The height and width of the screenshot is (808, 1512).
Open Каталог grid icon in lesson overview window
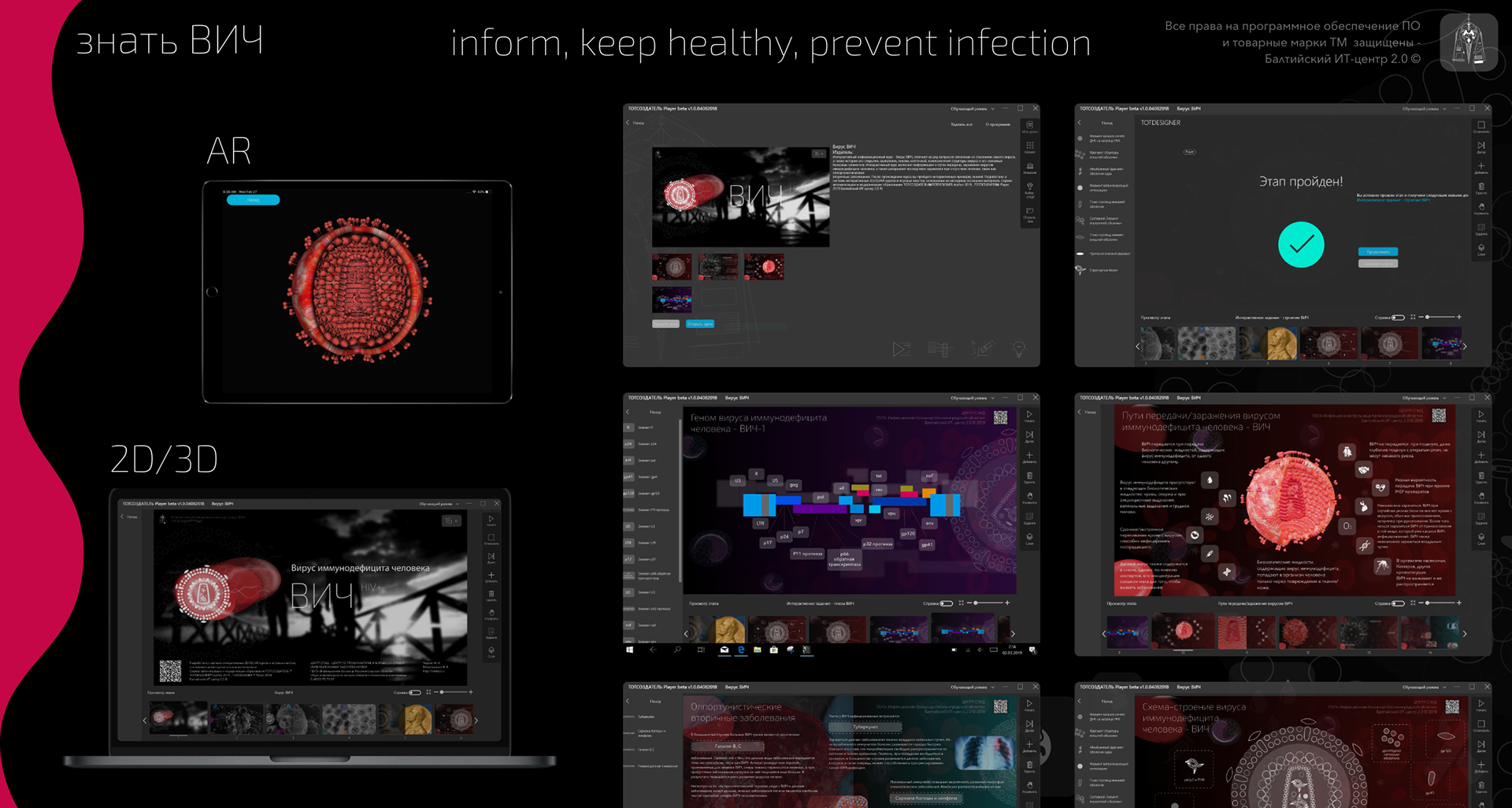tap(1029, 147)
